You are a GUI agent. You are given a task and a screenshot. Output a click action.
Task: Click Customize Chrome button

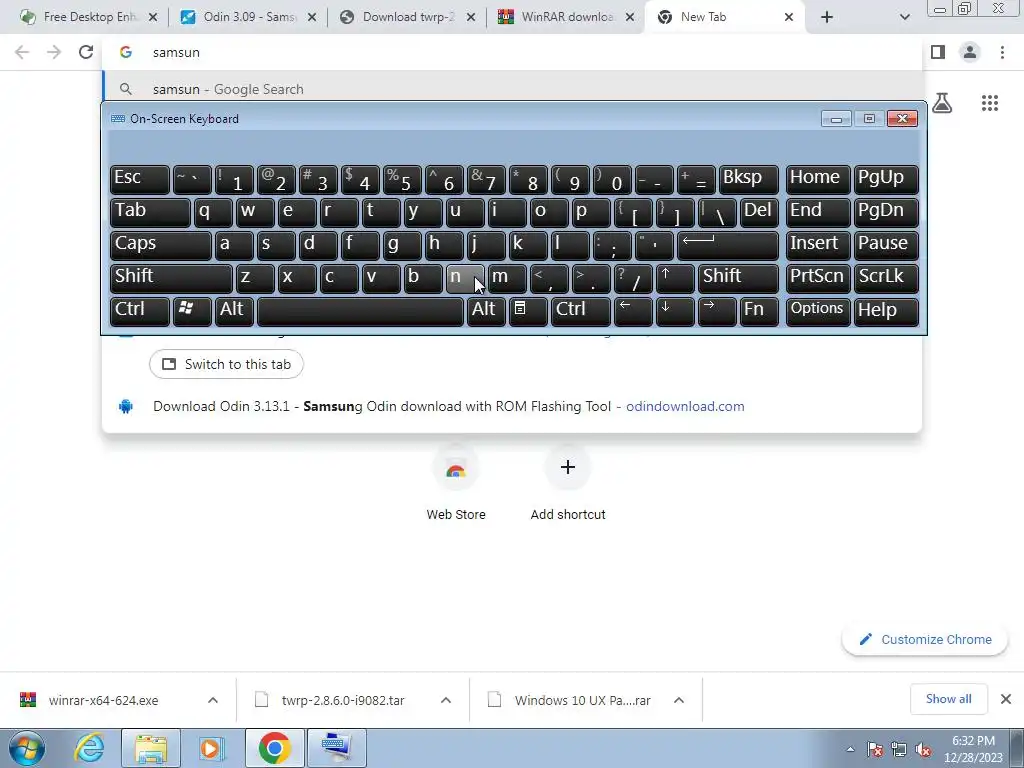click(925, 639)
